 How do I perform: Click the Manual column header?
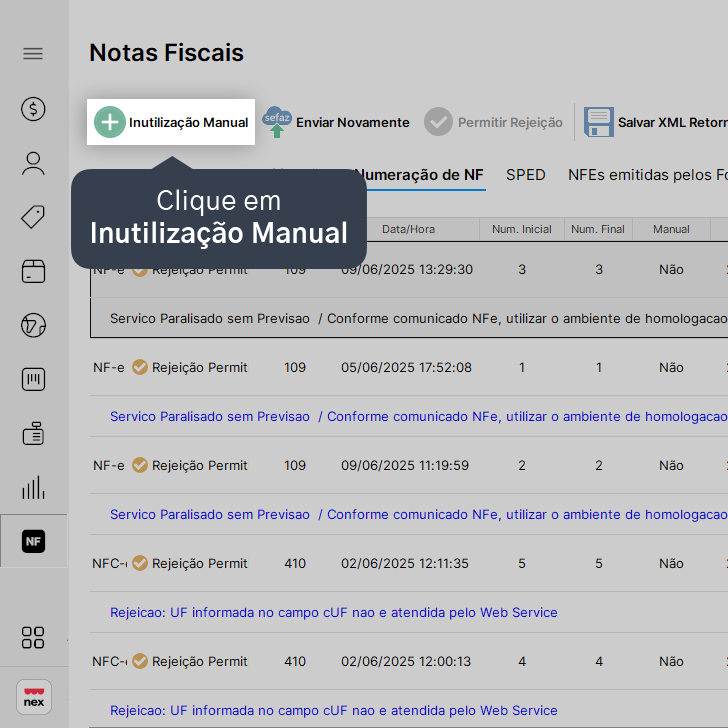coord(671,229)
